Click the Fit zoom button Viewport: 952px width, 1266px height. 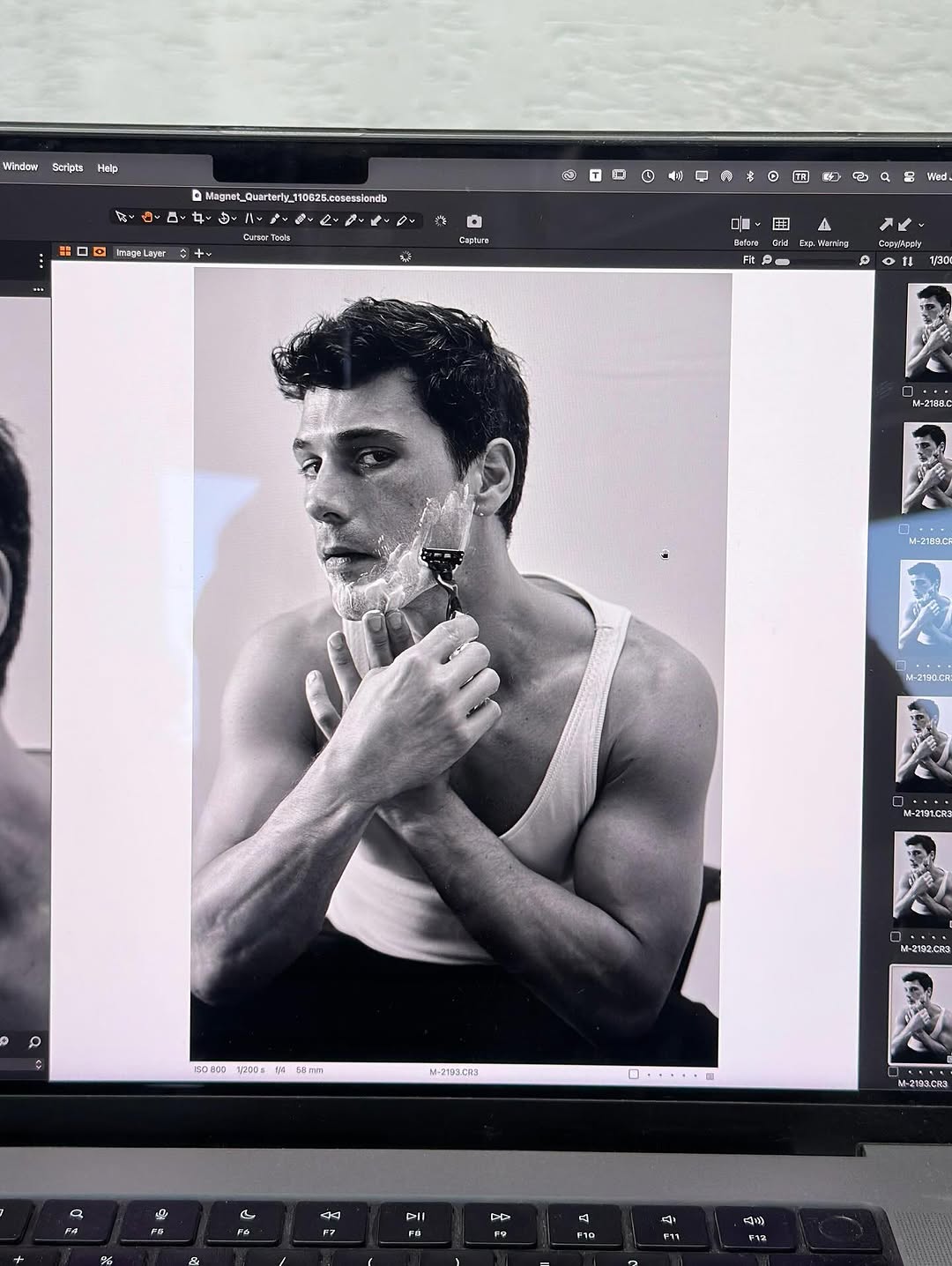pos(748,260)
